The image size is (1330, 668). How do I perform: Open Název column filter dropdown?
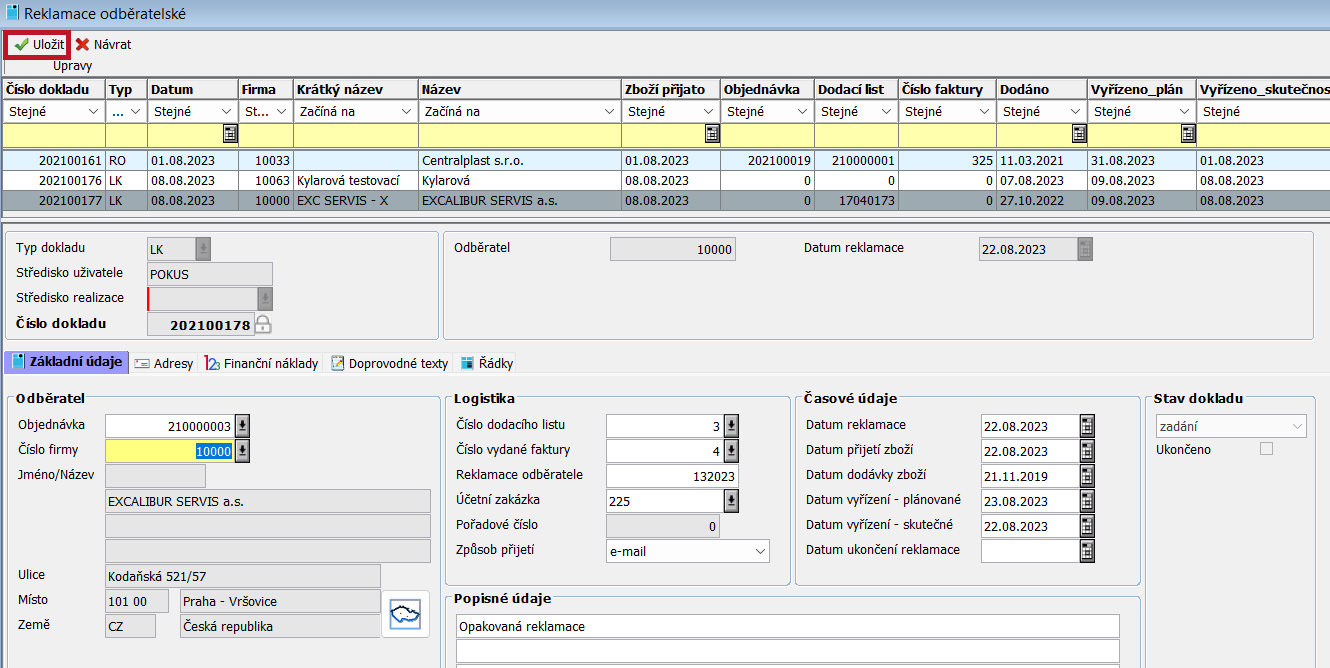pos(608,112)
